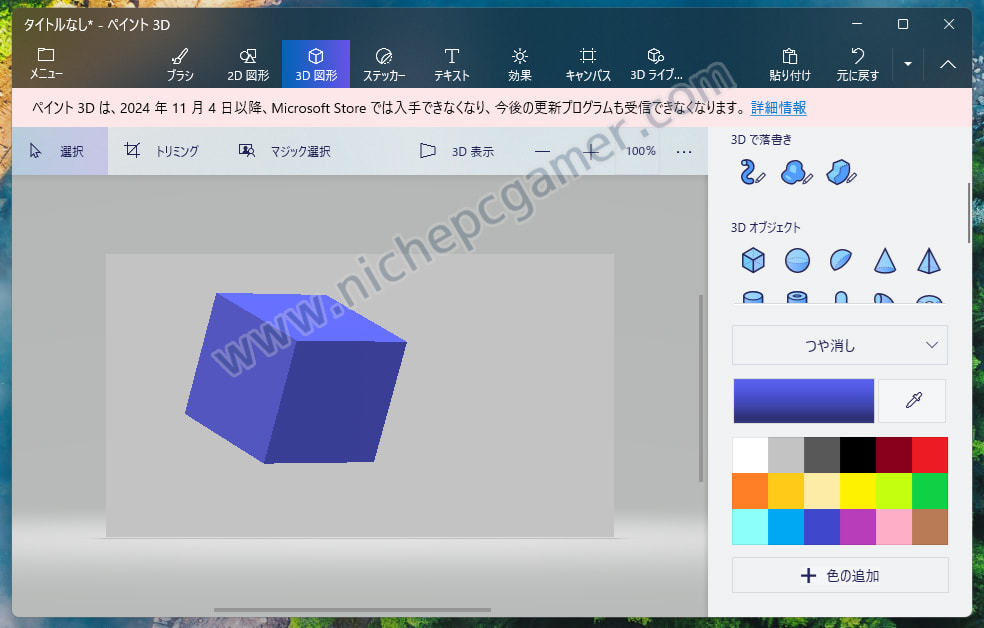Choose the トリミング crop tool
This screenshot has height=628, width=984.
click(161, 151)
